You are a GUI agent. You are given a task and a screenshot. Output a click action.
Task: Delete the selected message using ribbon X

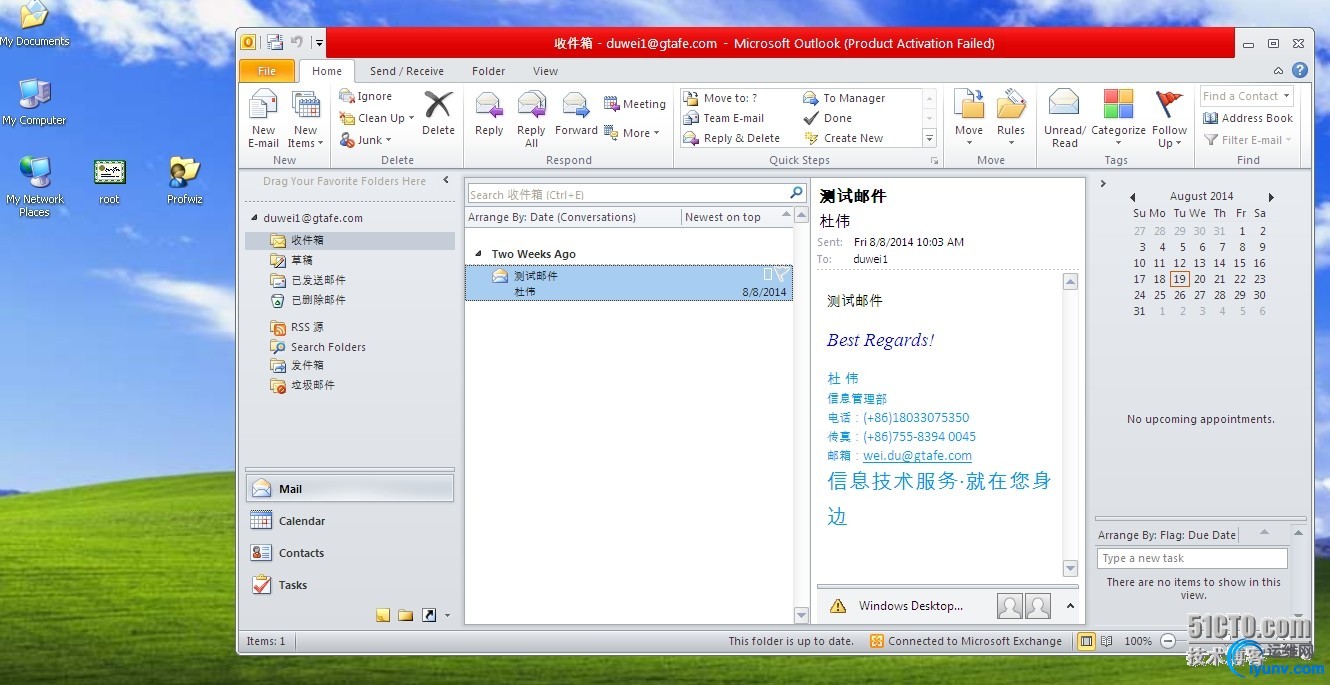[438, 112]
